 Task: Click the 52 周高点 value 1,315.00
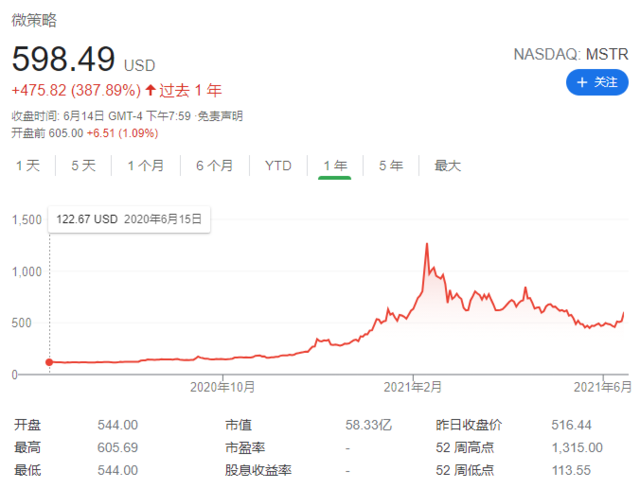click(577, 447)
